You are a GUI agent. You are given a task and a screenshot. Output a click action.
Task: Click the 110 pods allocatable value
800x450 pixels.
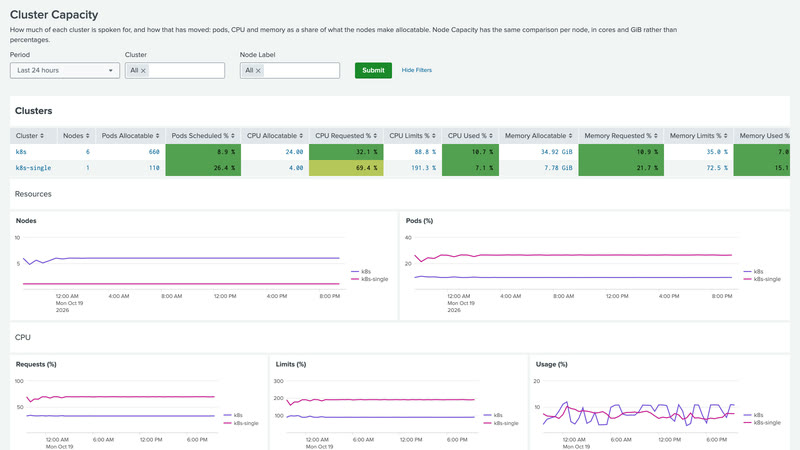coord(154,168)
